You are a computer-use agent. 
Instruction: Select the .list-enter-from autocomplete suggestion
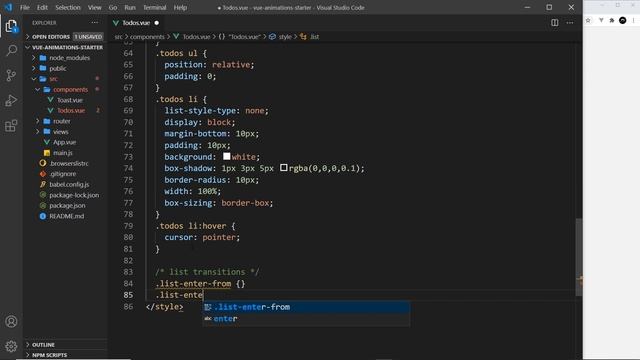tap(307, 307)
